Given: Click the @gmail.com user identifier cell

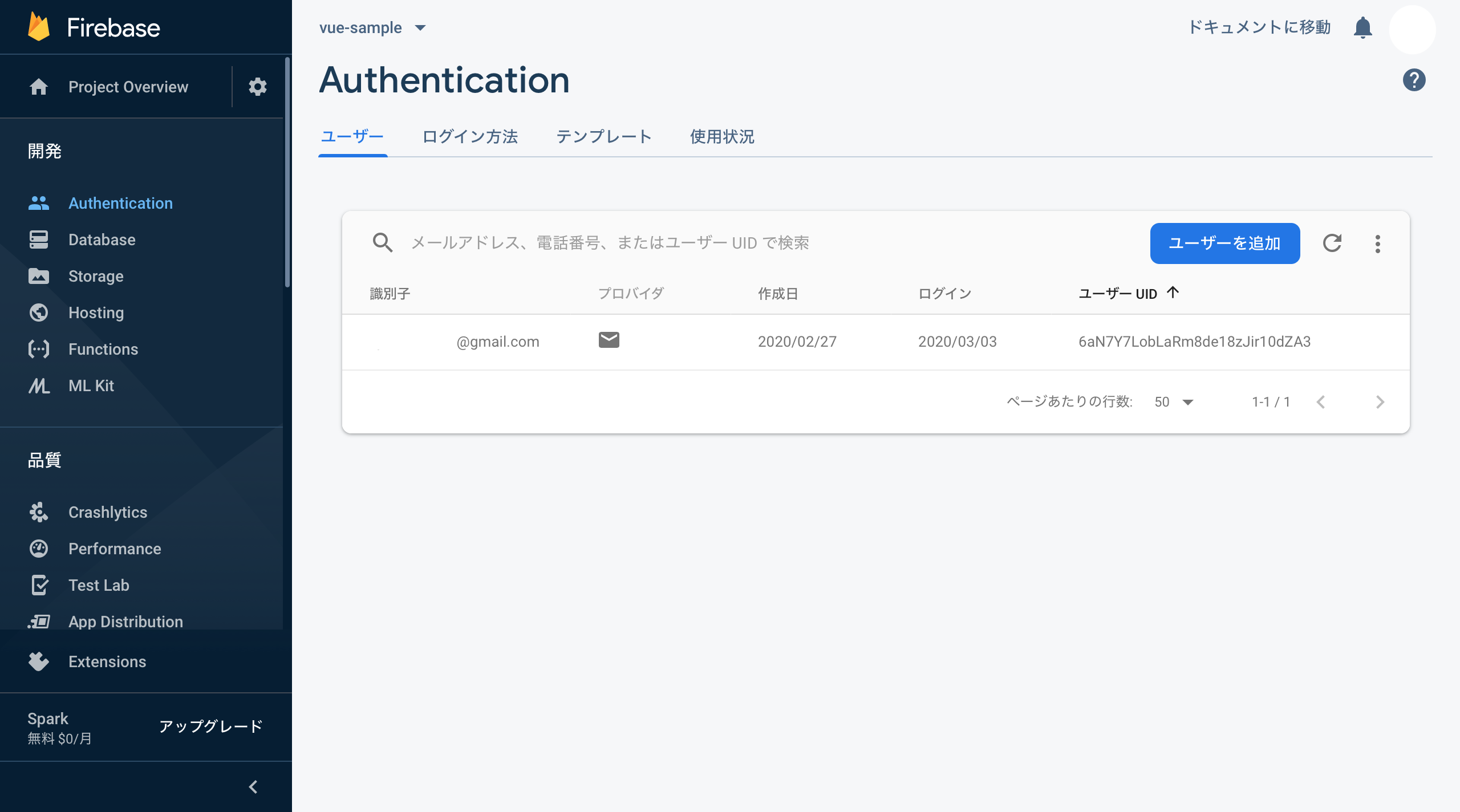Looking at the screenshot, I should (497, 342).
